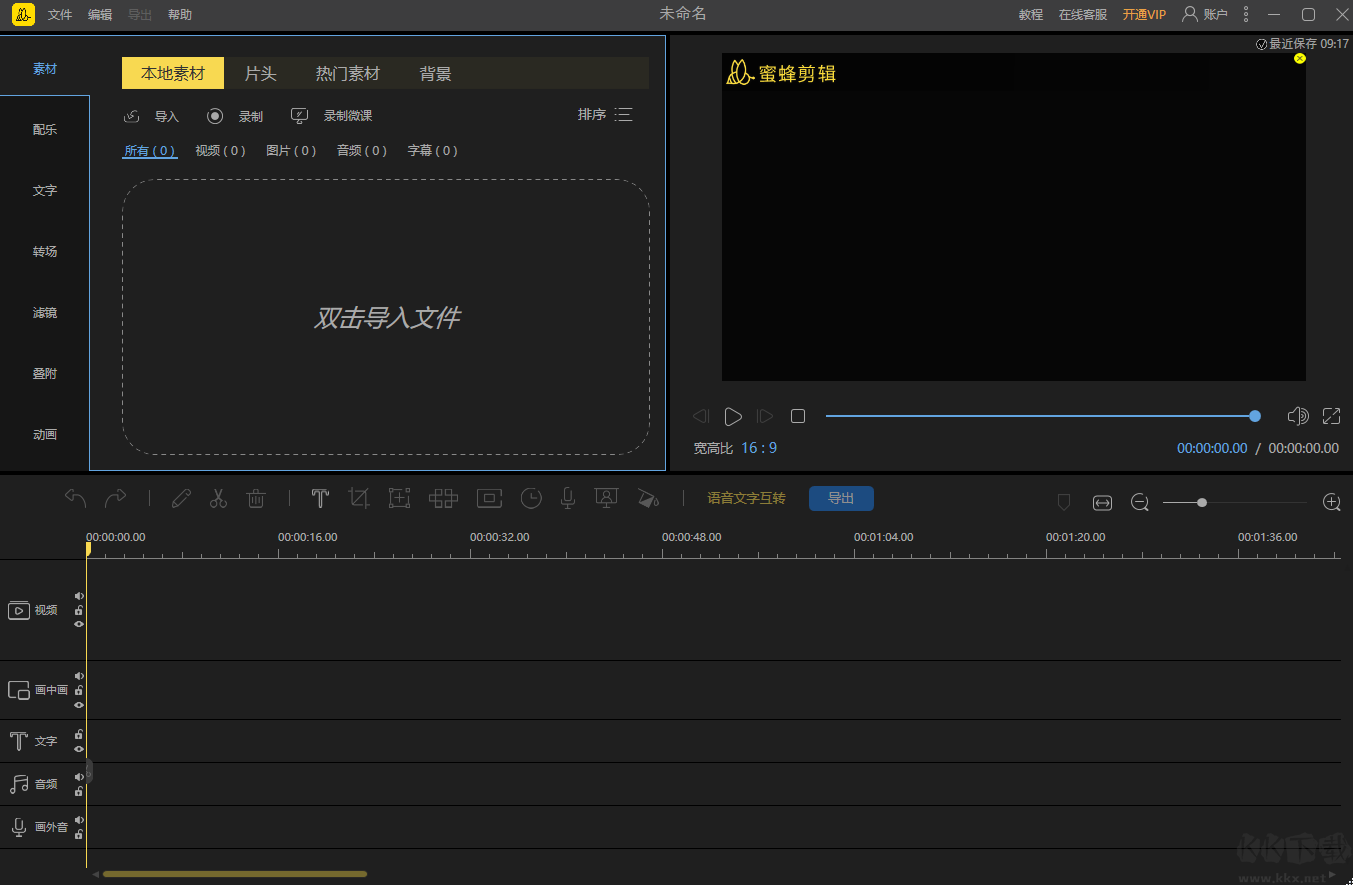Mute the 视频 track
Image resolution: width=1353 pixels, height=885 pixels.
pyautogui.click(x=79, y=596)
